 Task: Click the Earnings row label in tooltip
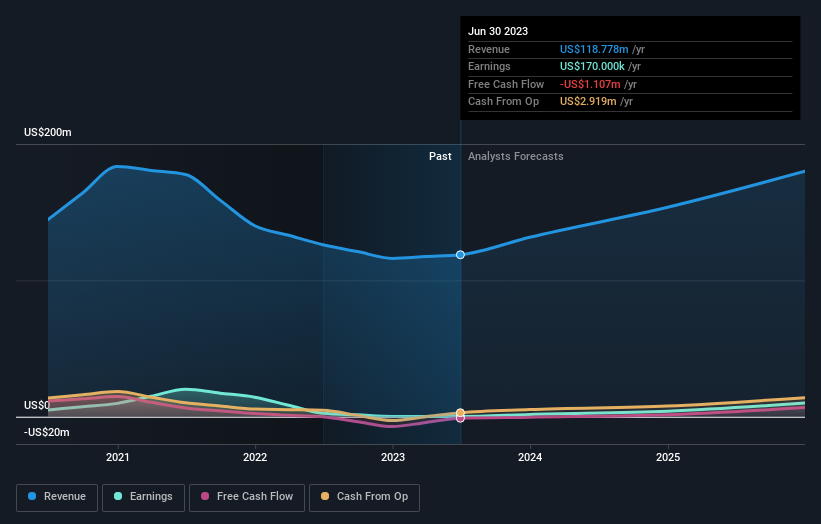(489, 66)
